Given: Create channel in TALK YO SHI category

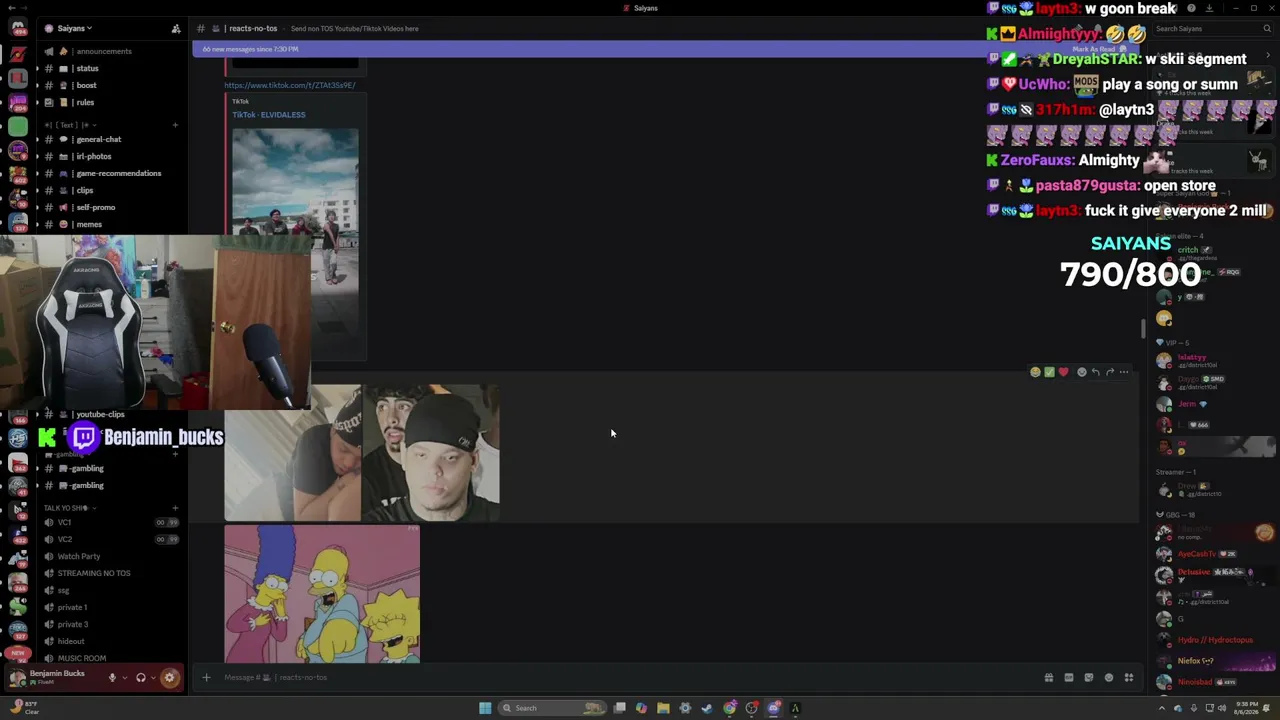Looking at the screenshot, I should [175, 508].
